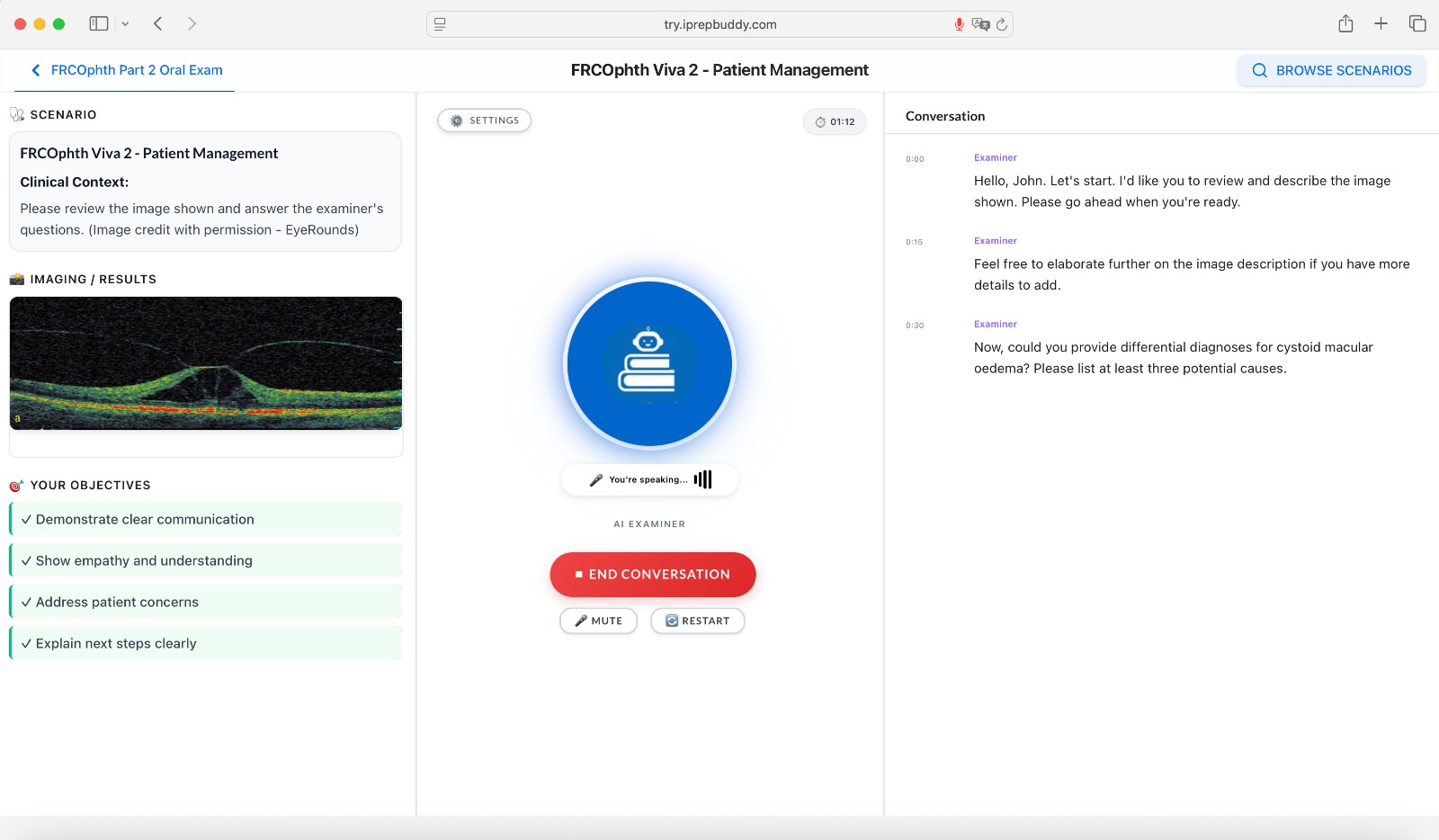This screenshot has height=840, width=1439.
Task: Select the magnifier icon in Browse Scenarios
Action: pyautogui.click(x=1259, y=70)
